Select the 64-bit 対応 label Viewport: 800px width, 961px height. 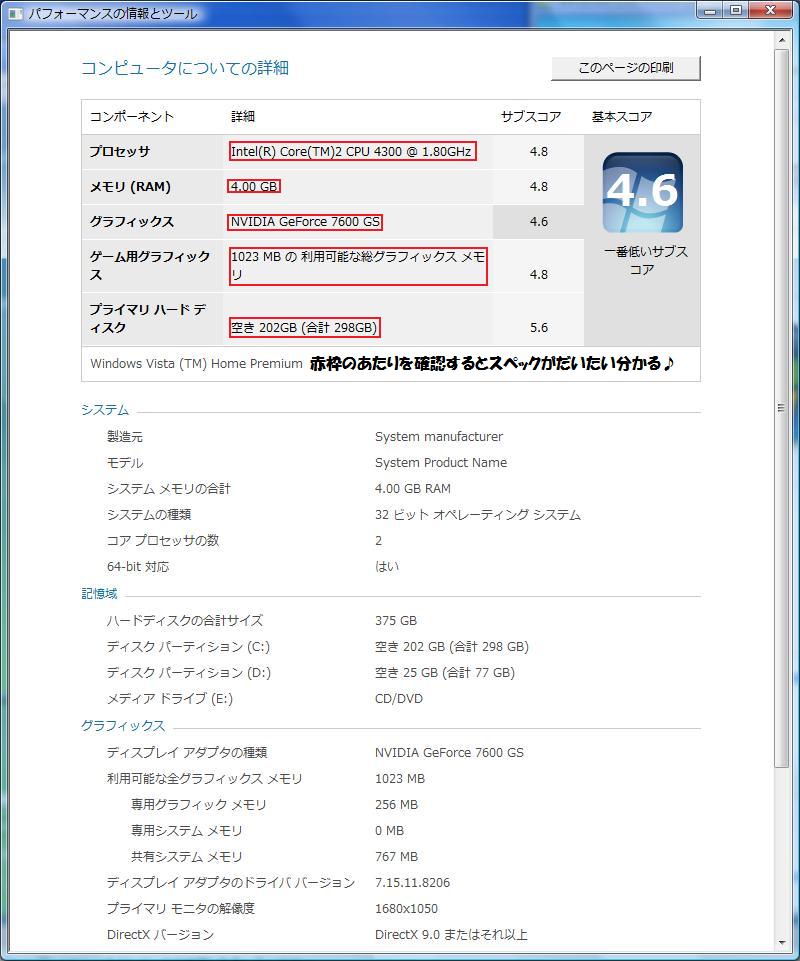point(138,567)
